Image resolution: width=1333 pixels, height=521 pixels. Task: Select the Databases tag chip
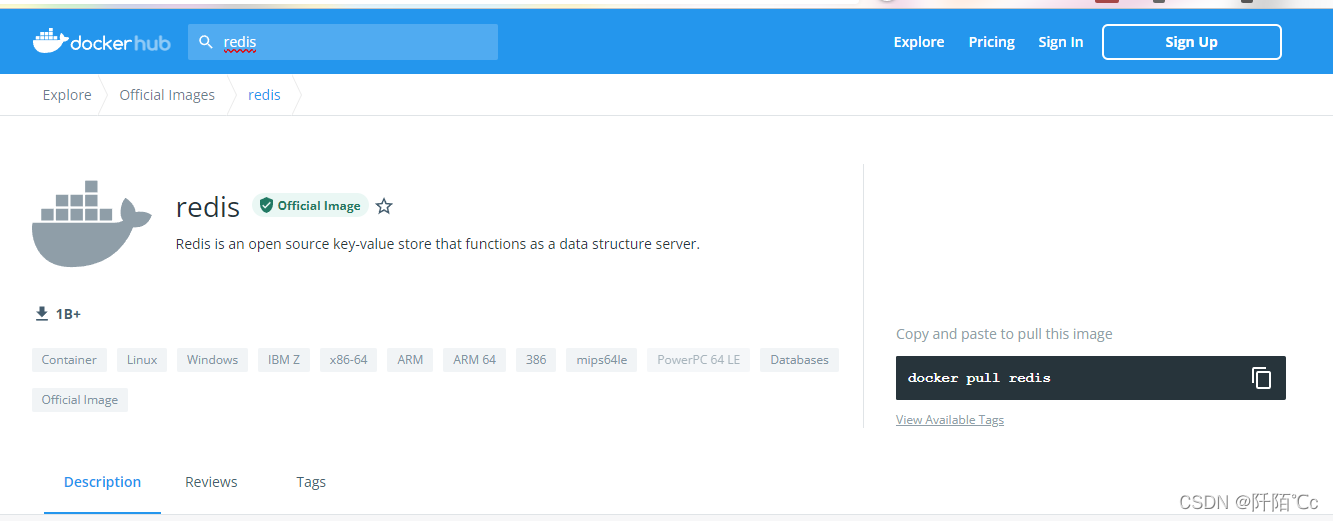coord(799,360)
